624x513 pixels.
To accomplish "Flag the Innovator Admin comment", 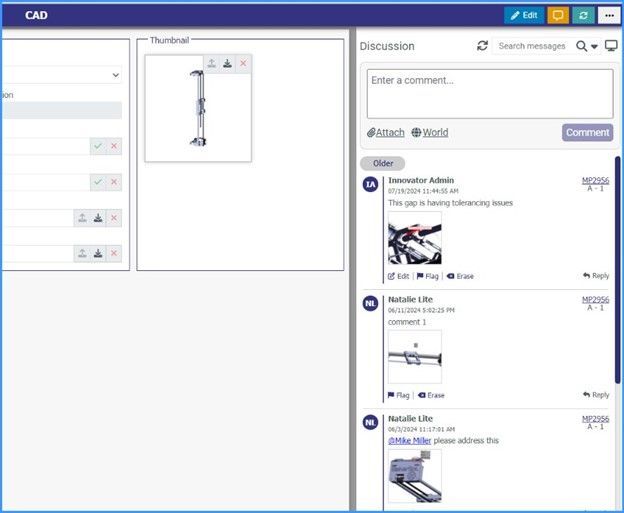I will coord(427,276).
